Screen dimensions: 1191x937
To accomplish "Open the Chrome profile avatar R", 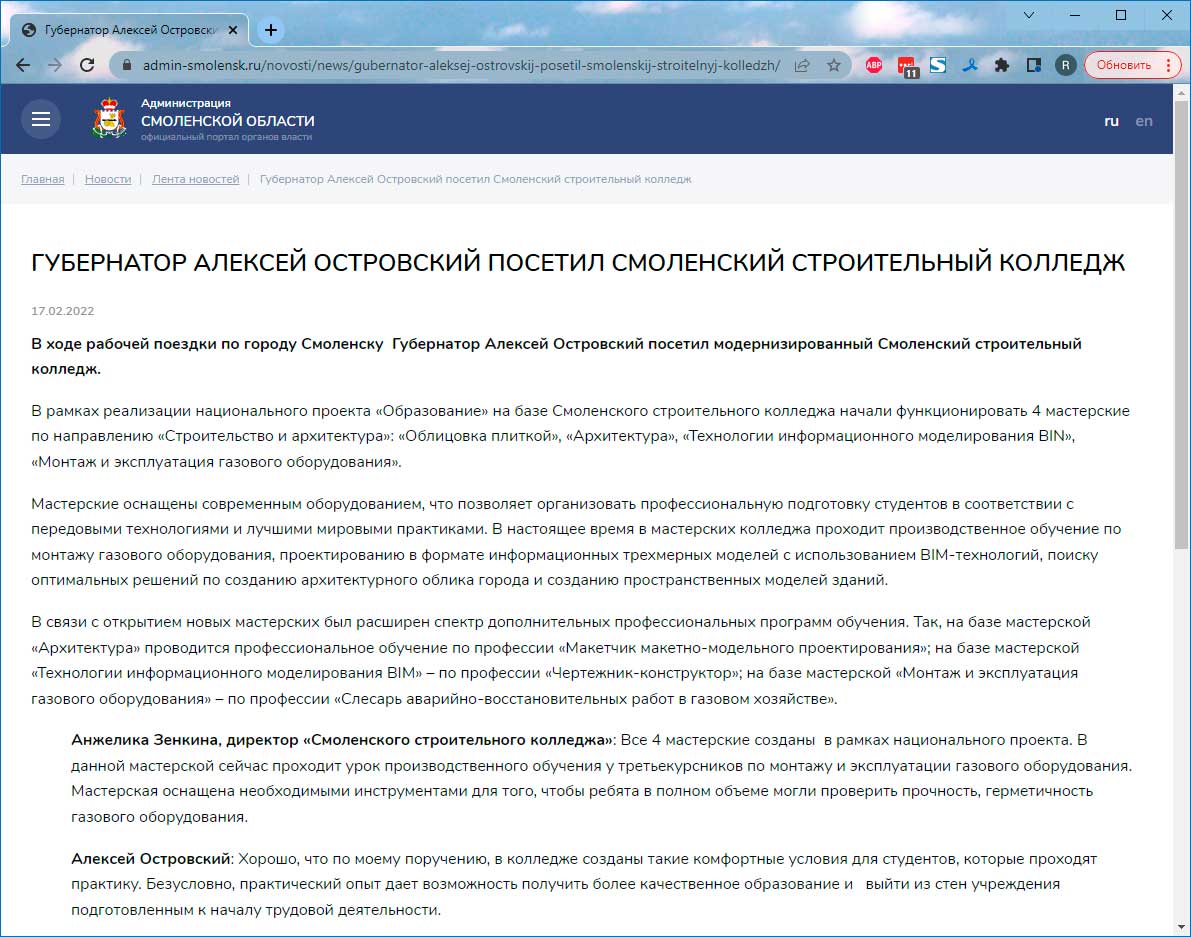I will coord(1066,65).
